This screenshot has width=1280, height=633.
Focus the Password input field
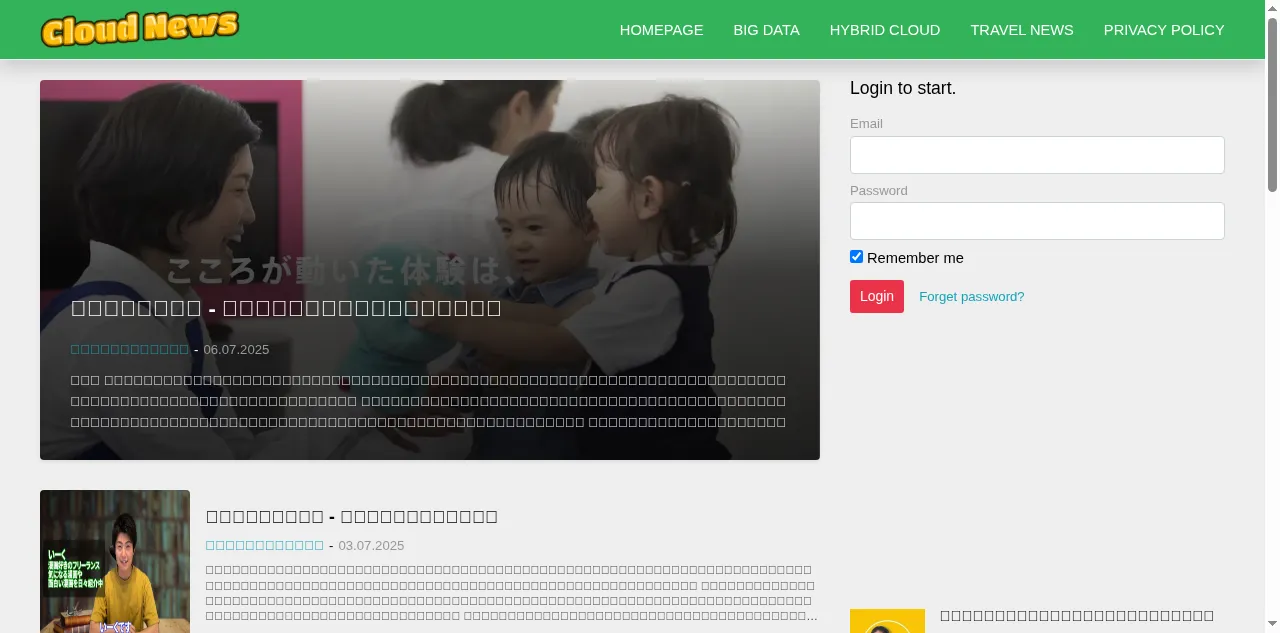tap(1037, 221)
